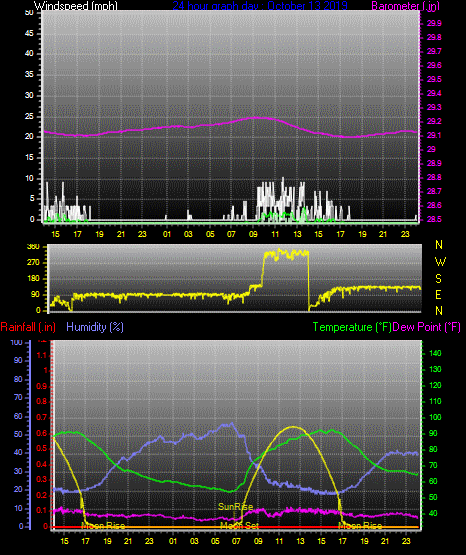466x555 pixels.
Task: Click the "0.7" rainfall axis value
Action: coord(42,417)
